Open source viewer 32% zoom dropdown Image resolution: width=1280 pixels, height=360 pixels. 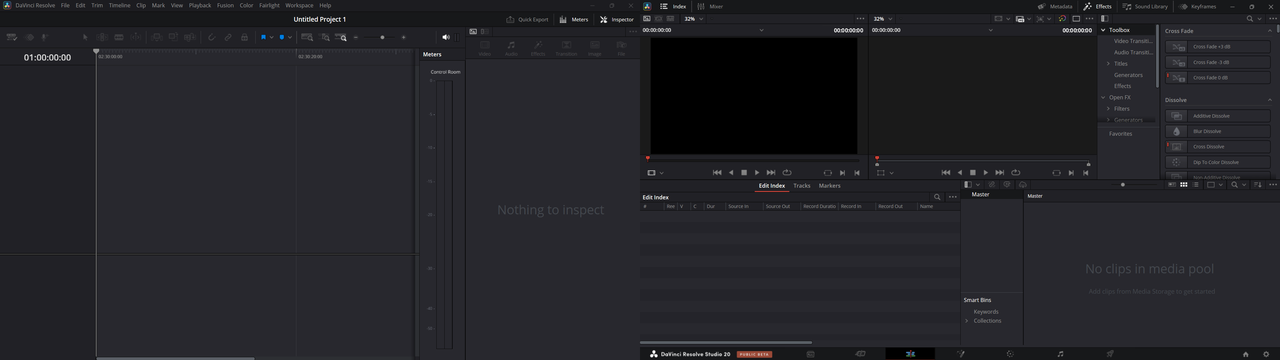tap(693, 18)
